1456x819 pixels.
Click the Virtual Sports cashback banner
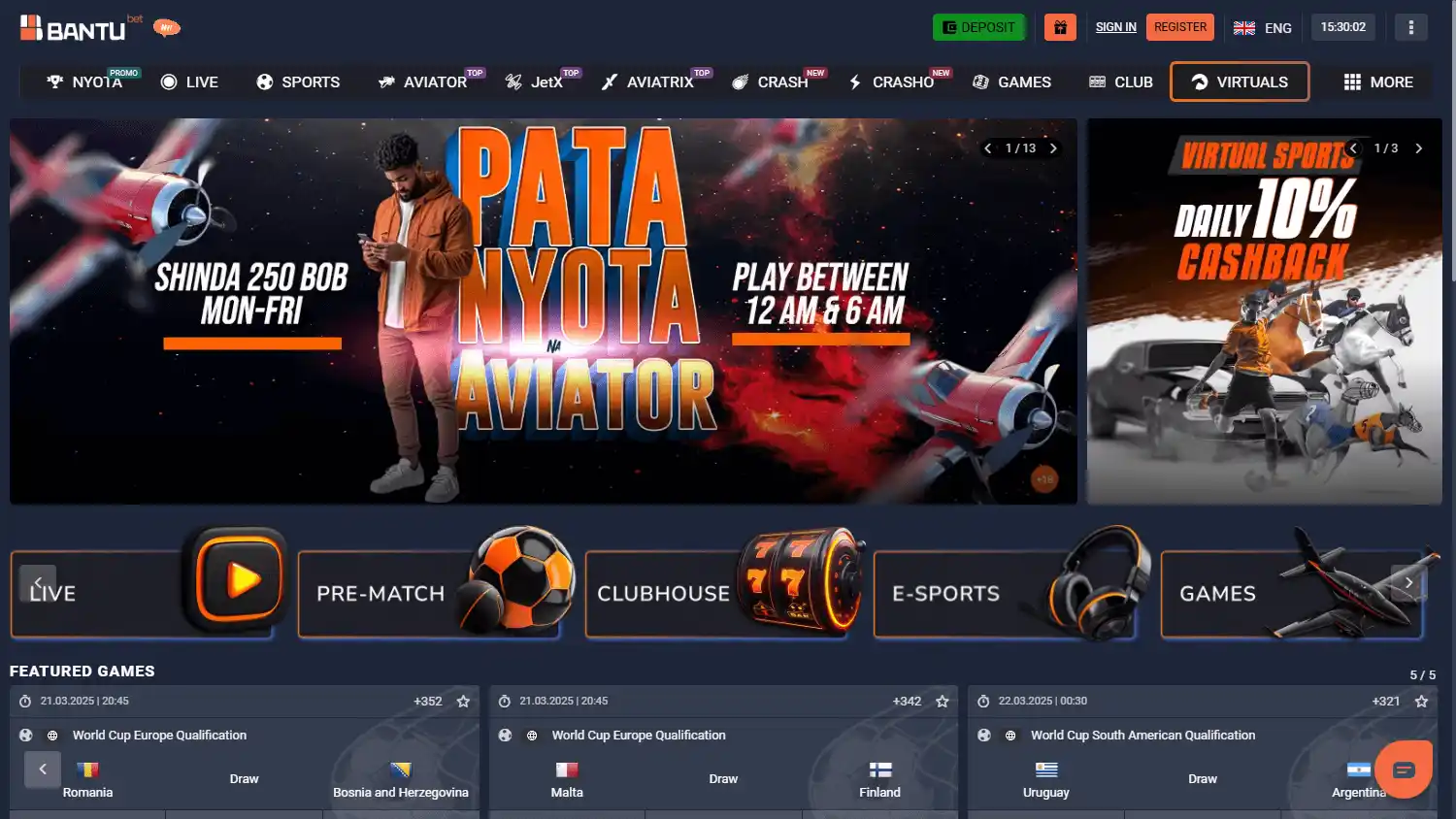pos(1264,311)
